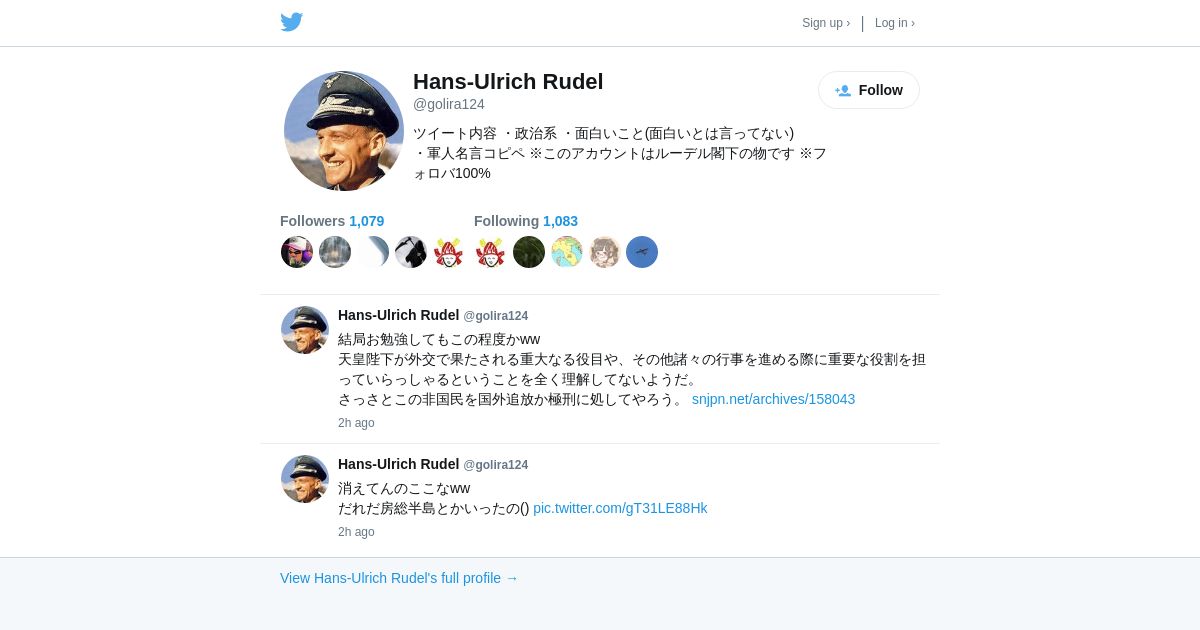View Hans-Ulrich Rudel's full profile link
This screenshot has height=630, width=1200.
click(x=399, y=578)
